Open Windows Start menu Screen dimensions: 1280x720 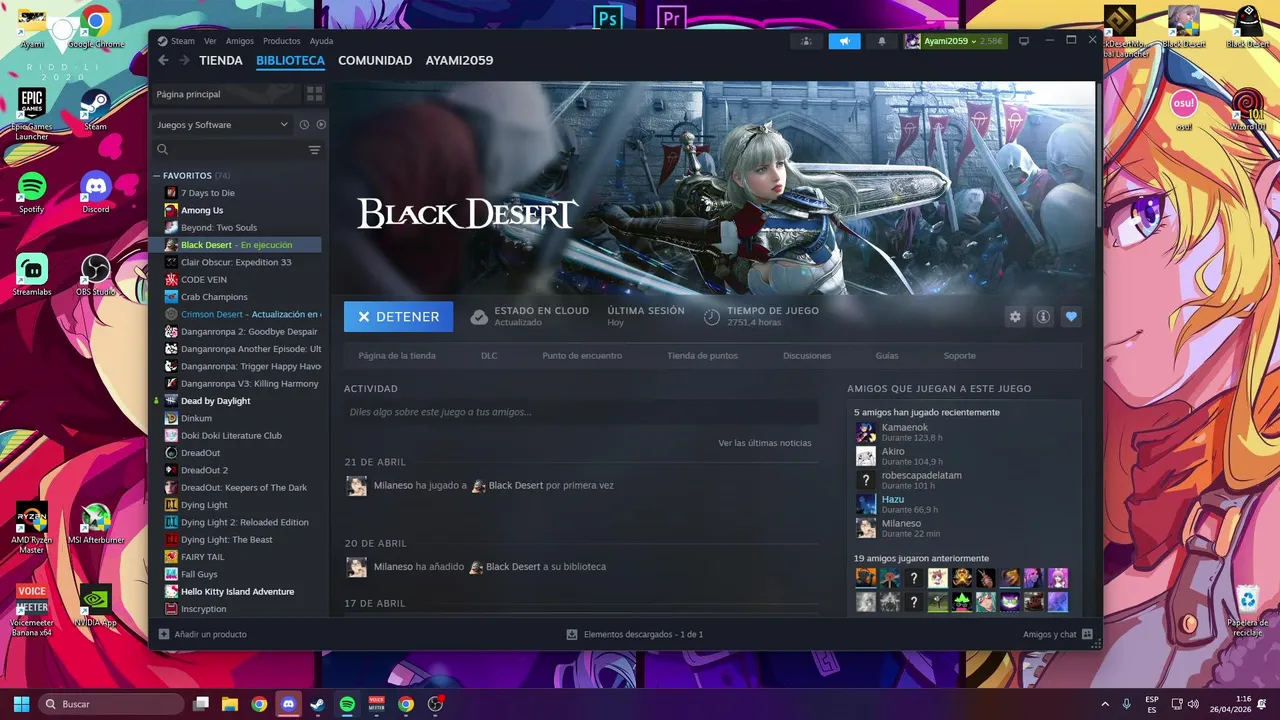(21, 704)
